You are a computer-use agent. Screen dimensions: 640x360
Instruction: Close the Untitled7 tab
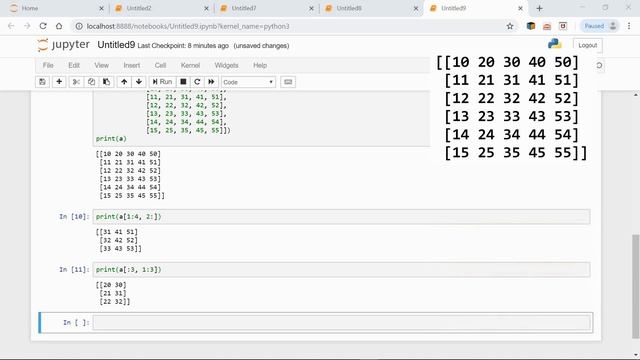[311, 8]
